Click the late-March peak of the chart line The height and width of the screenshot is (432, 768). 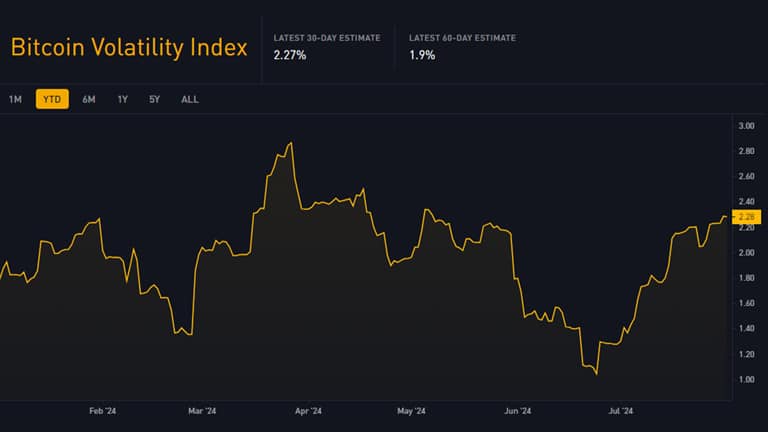[x=291, y=143]
